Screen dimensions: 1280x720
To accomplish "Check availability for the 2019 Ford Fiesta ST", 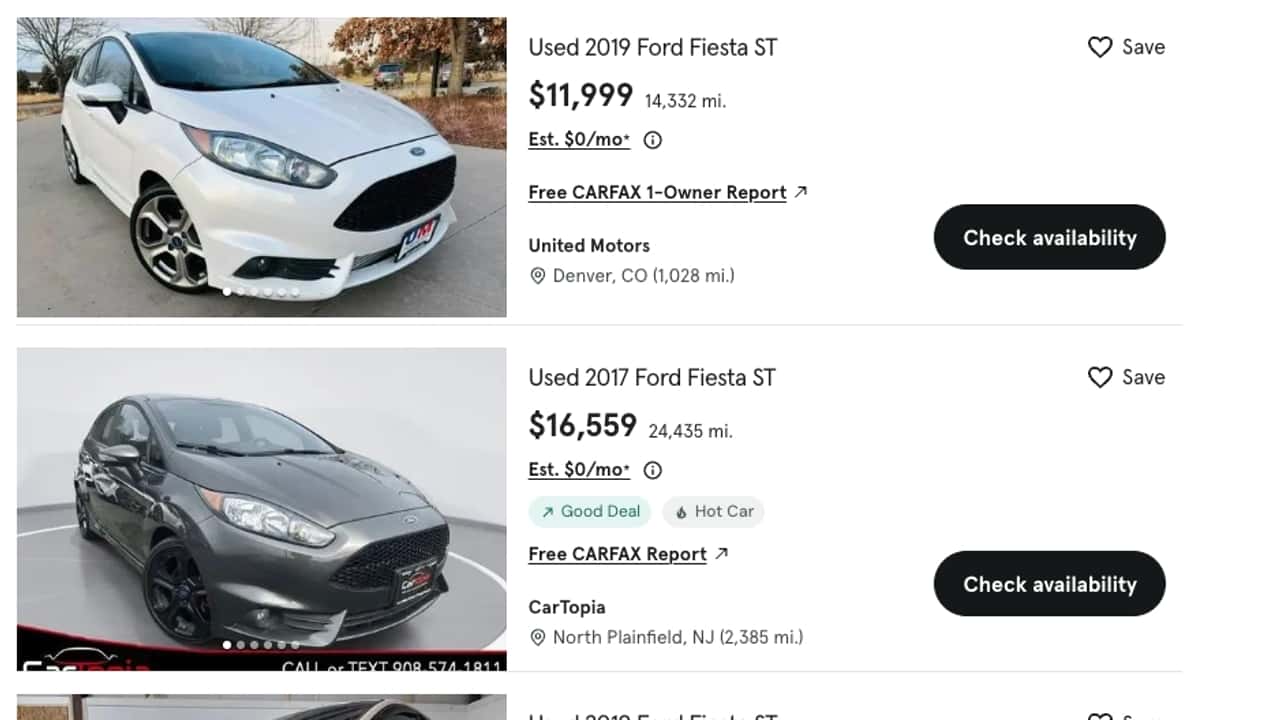I will click(1049, 237).
